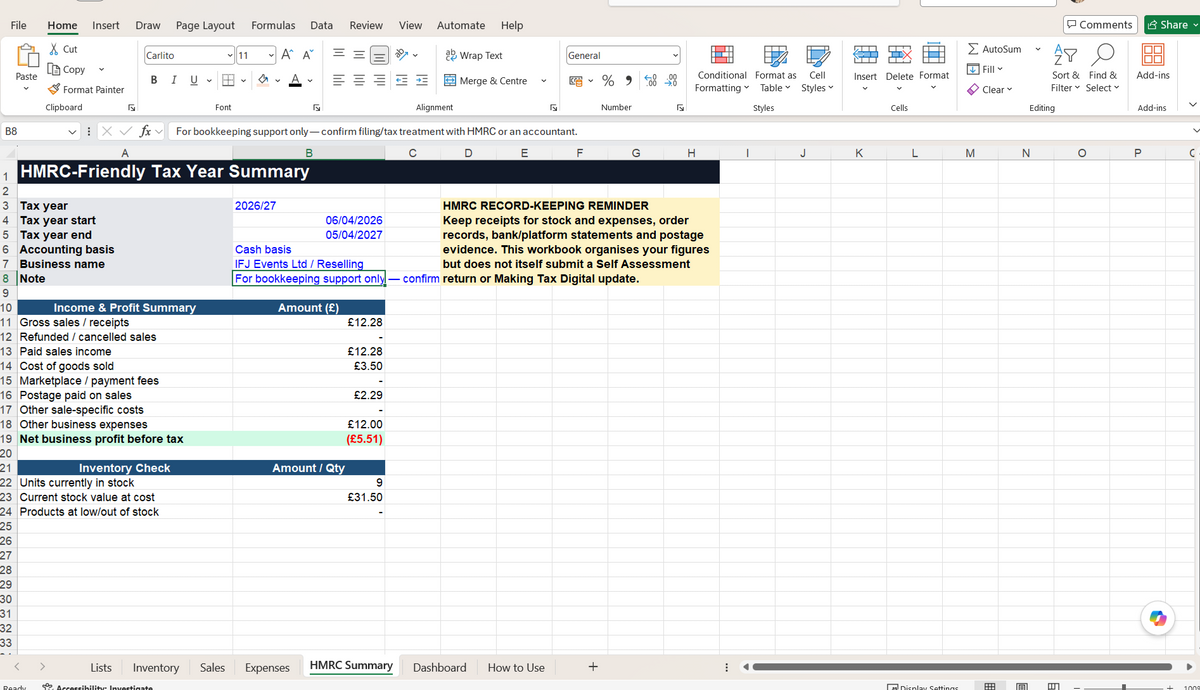Toggle bottom align
Screen dimensions: 1200x690
pos(377,56)
